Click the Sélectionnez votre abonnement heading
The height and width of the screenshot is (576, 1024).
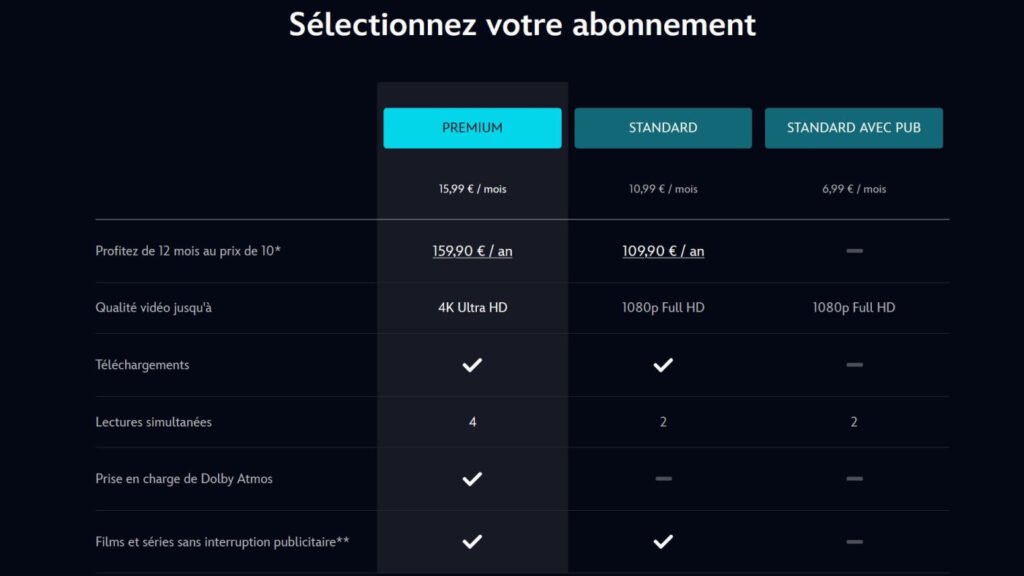(522, 25)
